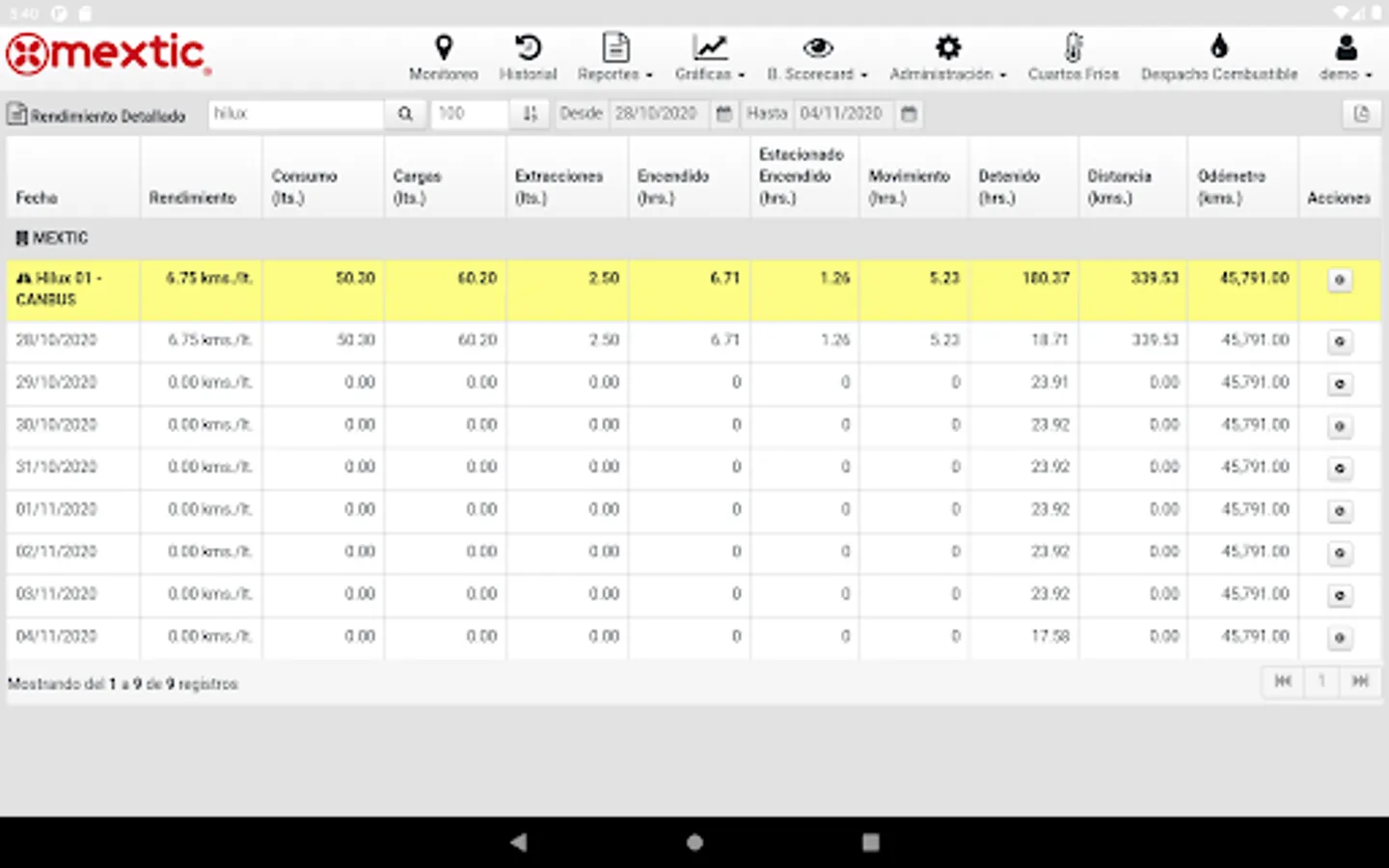Go to first page of results
This screenshot has width=1389, height=868.
(1283, 681)
